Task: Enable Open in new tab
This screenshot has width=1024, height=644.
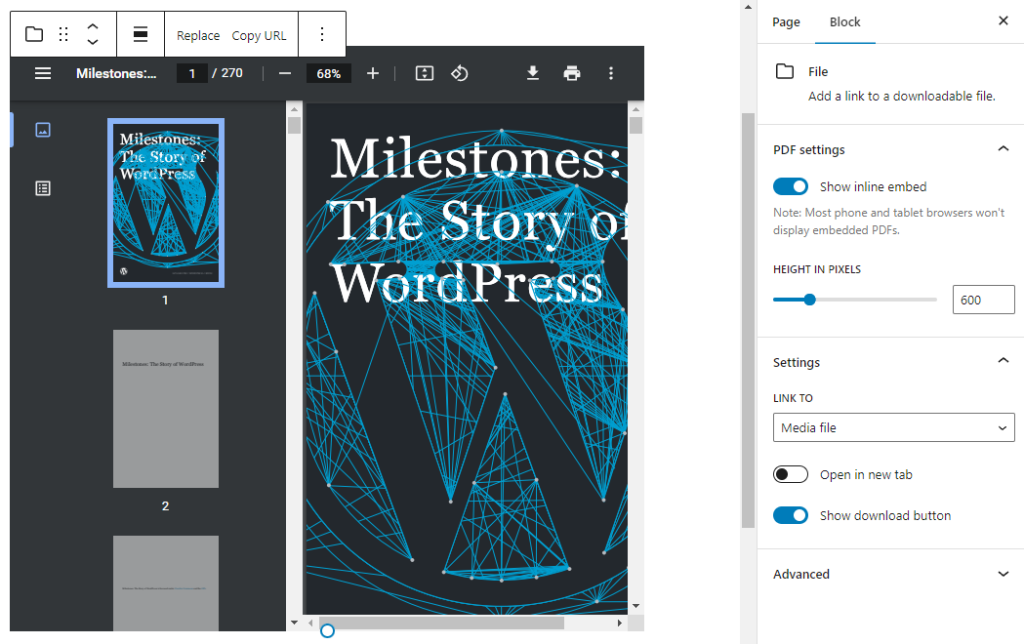Action: point(791,475)
